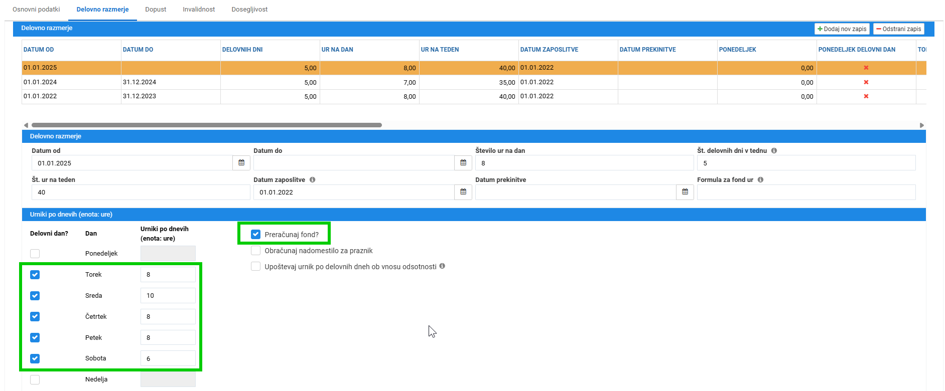Click Odstrani zapis button
This screenshot has width=945, height=391.
(899, 29)
